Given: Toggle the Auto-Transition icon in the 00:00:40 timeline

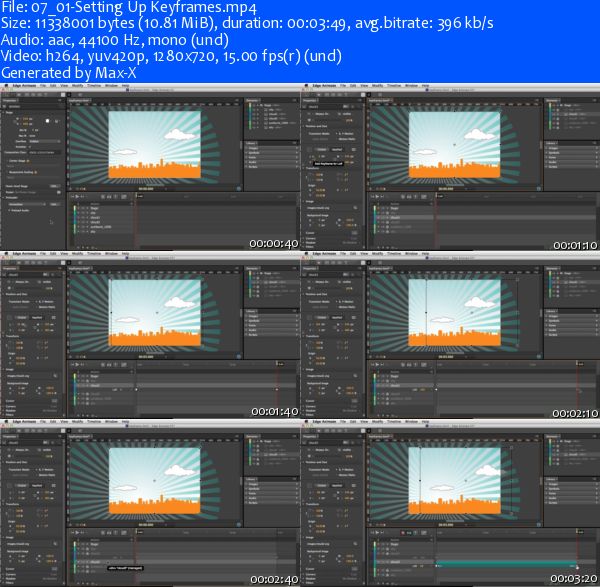Looking at the screenshot, I should tap(109, 196).
